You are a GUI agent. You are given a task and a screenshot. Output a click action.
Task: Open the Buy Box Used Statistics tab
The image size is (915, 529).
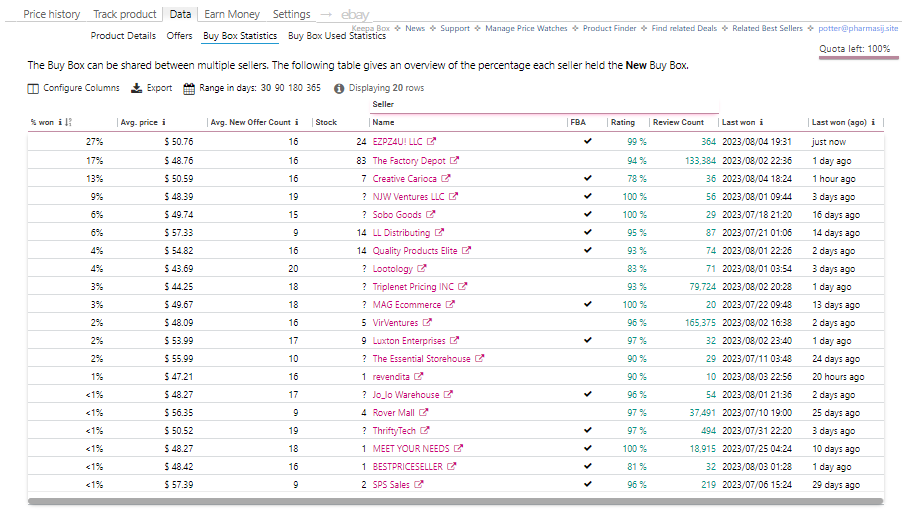point(337,36)
